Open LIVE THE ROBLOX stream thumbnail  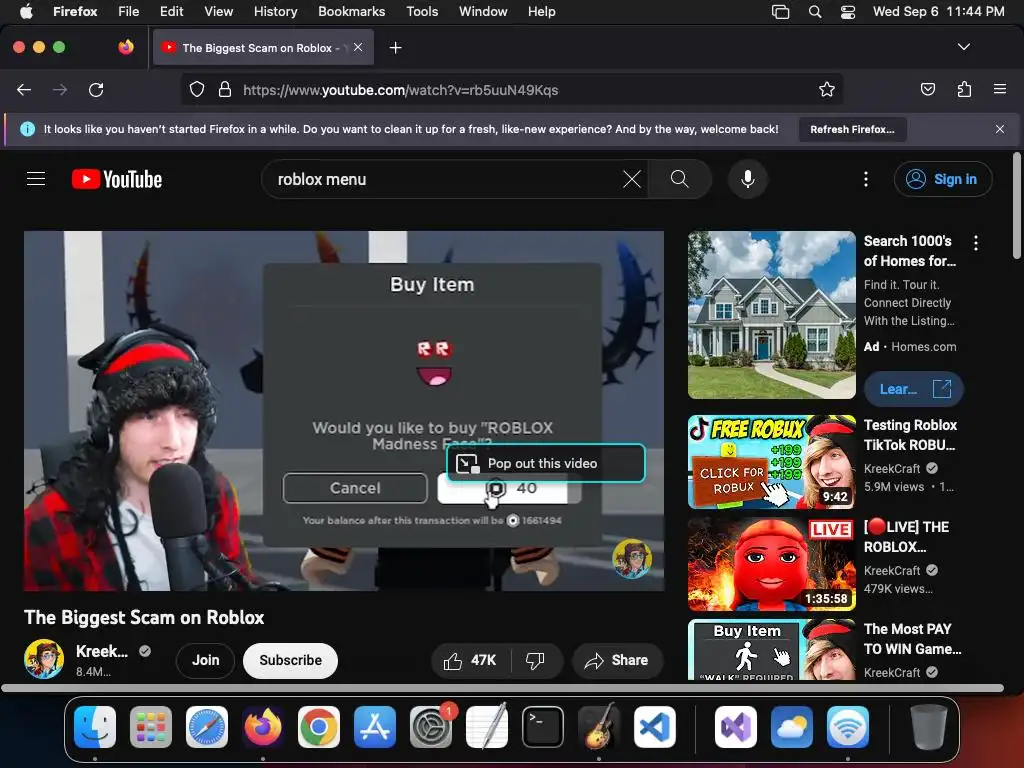pyautogui.click(x=771, y=564)
